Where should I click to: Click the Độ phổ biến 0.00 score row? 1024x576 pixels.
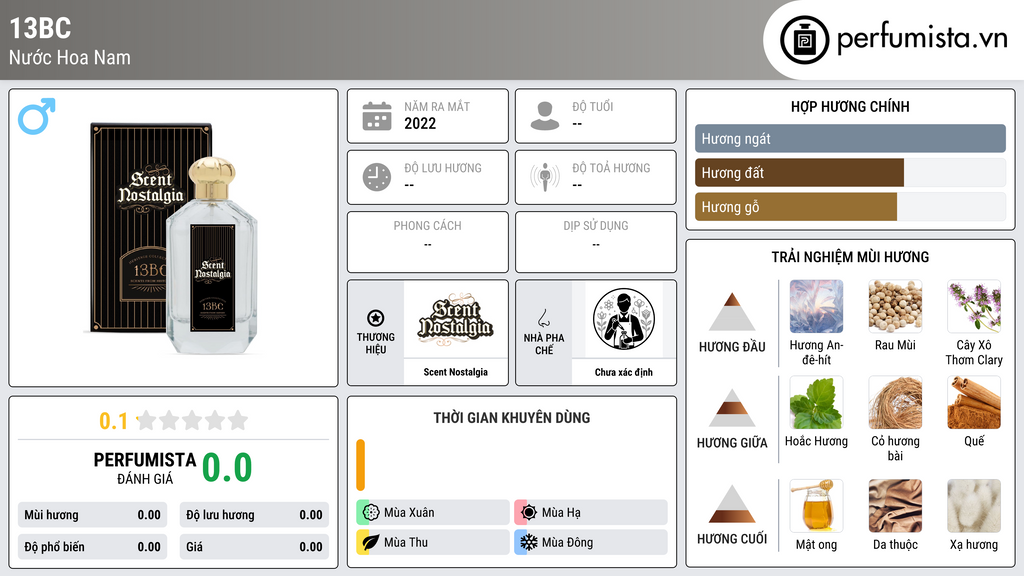coord(93,547)
